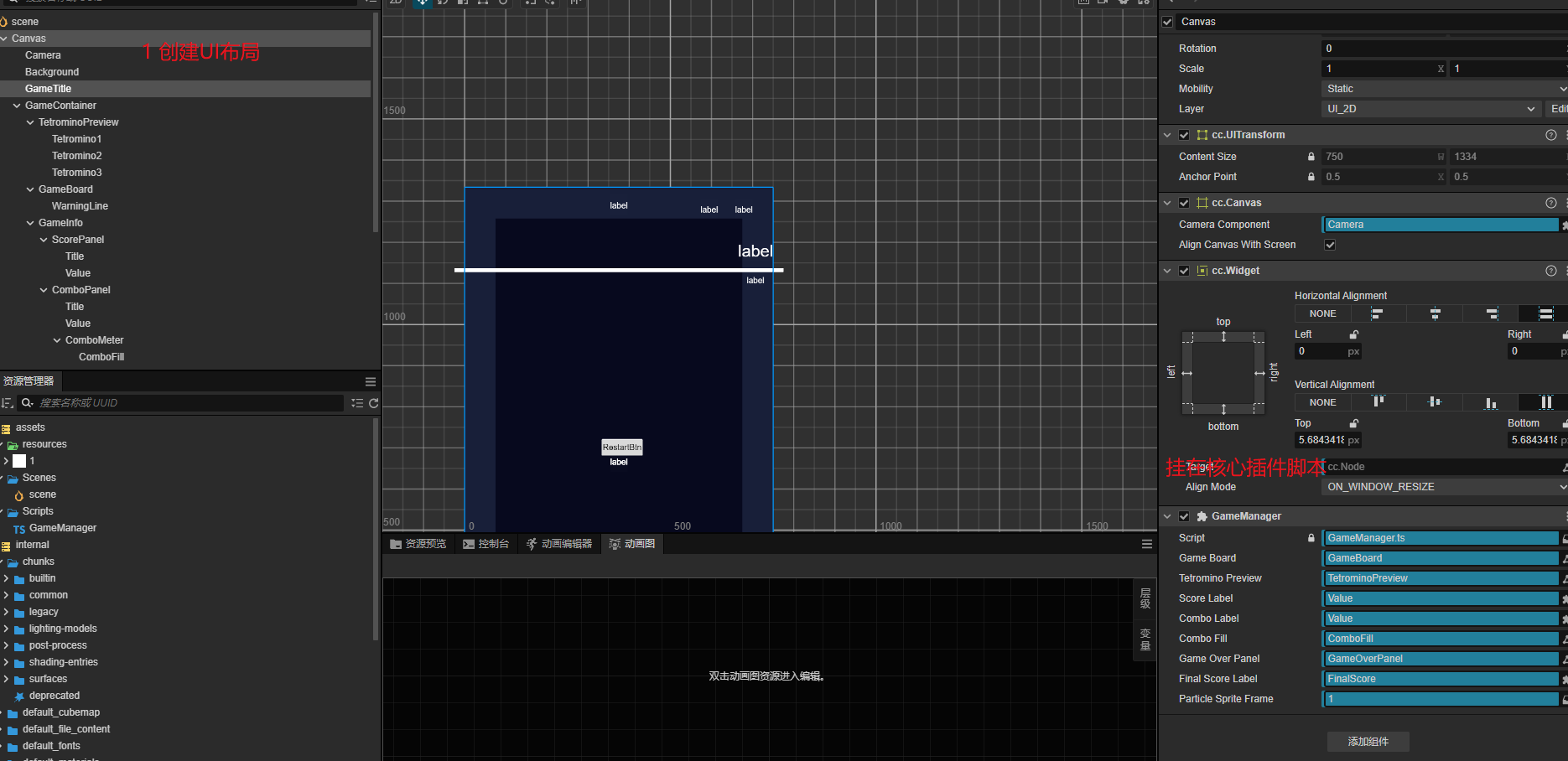The height and width of the screenshot is (761, 1568).
Task: Open the Layer UI_2D dropdown
Action: 1430,109
